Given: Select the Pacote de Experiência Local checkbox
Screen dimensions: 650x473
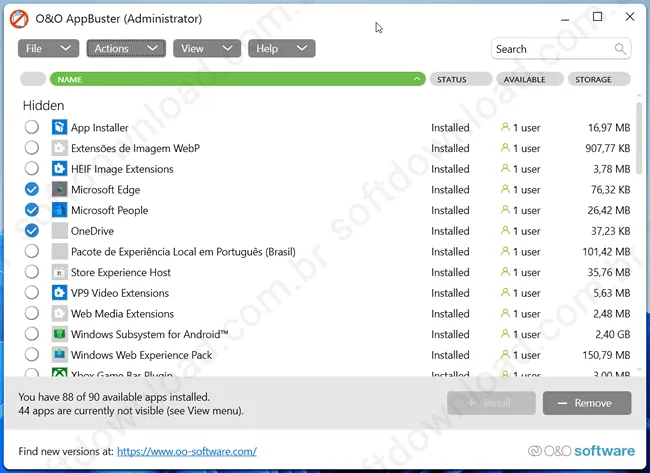Looking at the screenshot, I should pos(32,251).
